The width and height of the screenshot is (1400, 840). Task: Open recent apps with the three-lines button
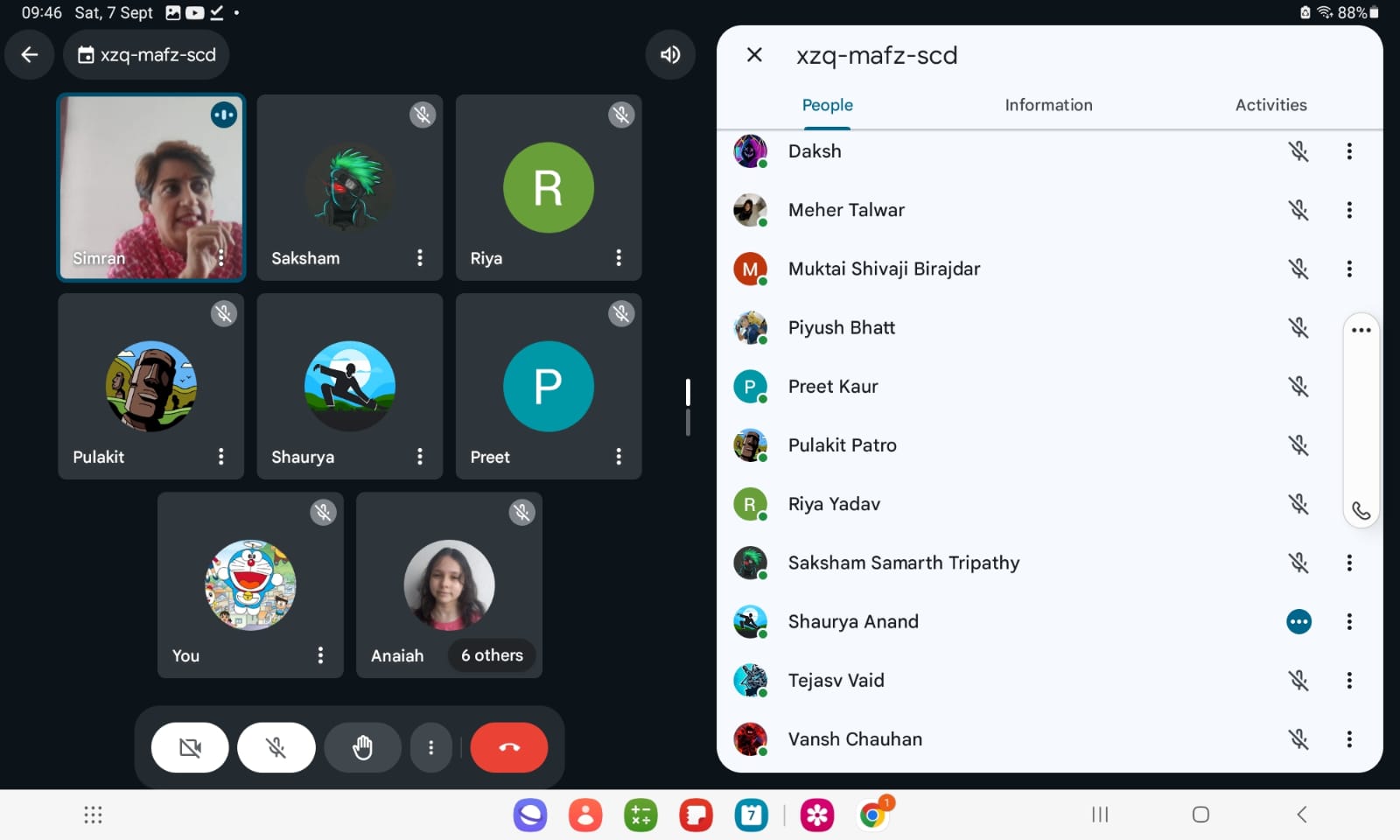pos(1100,815)
